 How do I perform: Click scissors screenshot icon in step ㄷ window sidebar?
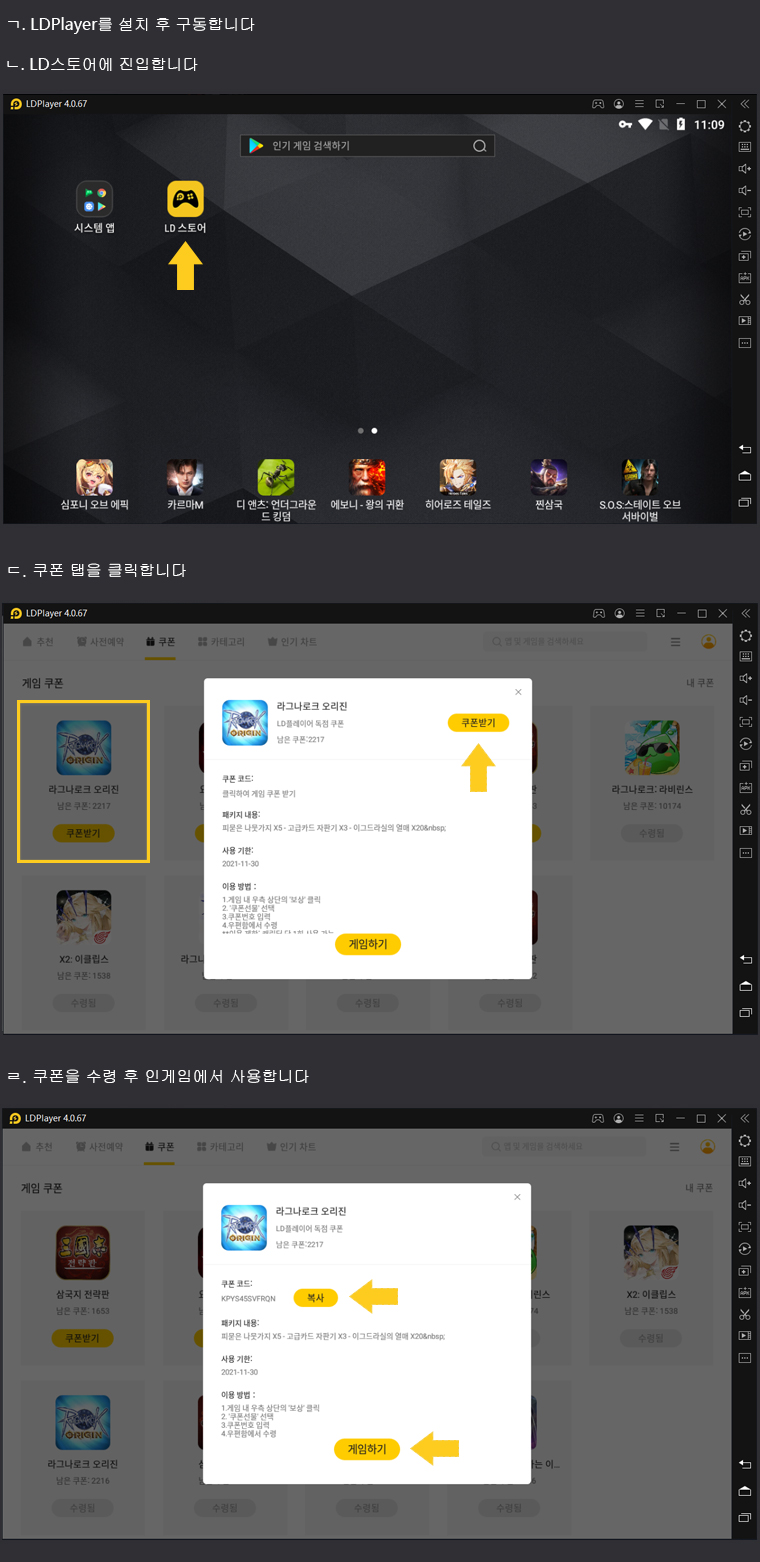[745, 809]
